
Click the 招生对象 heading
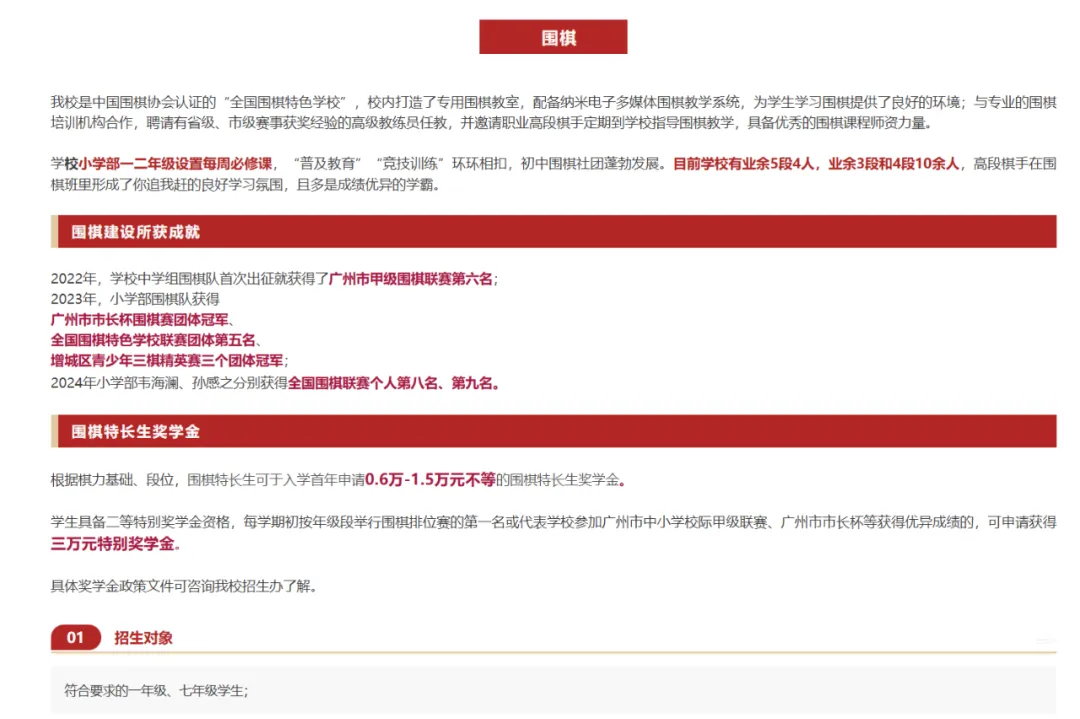(143, 638)
